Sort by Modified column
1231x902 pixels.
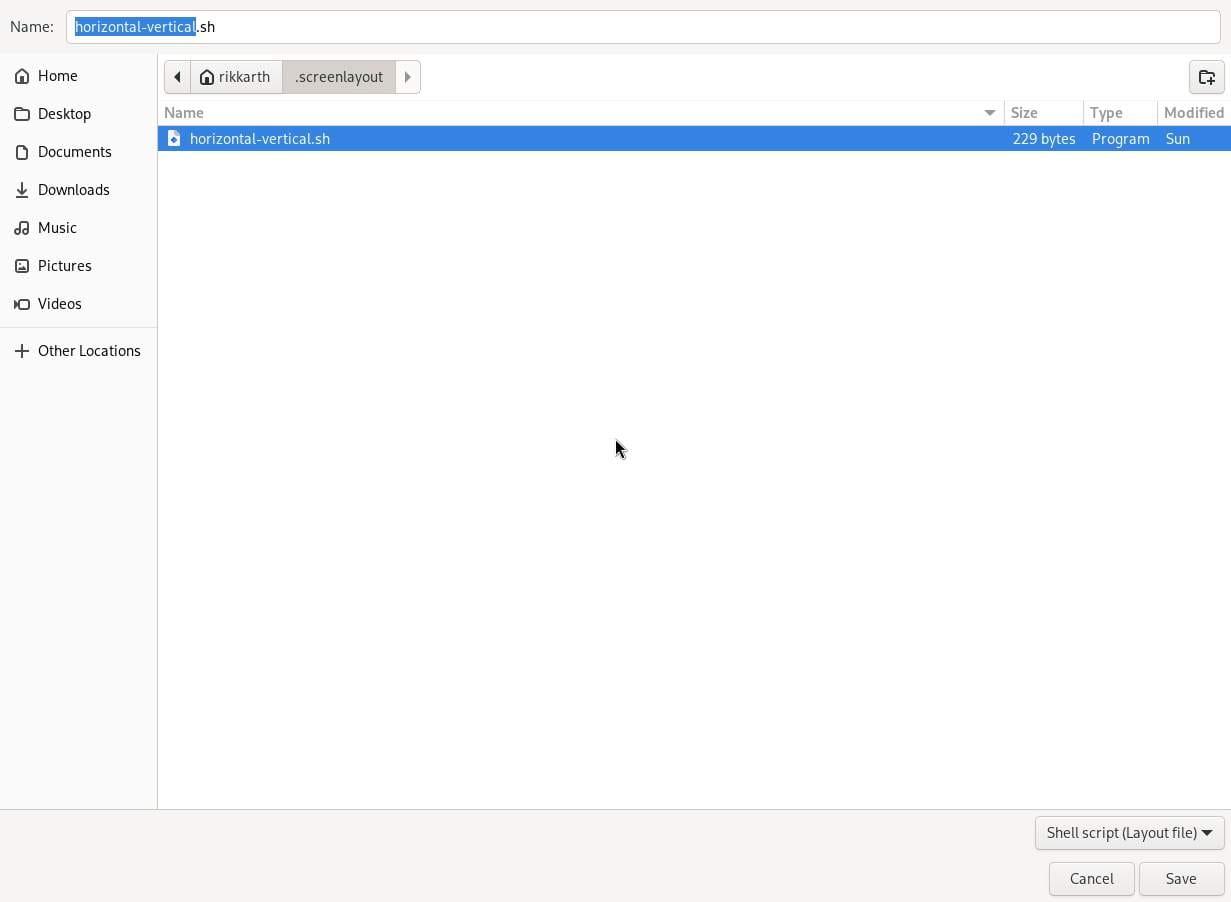(x=1194, y=113)
